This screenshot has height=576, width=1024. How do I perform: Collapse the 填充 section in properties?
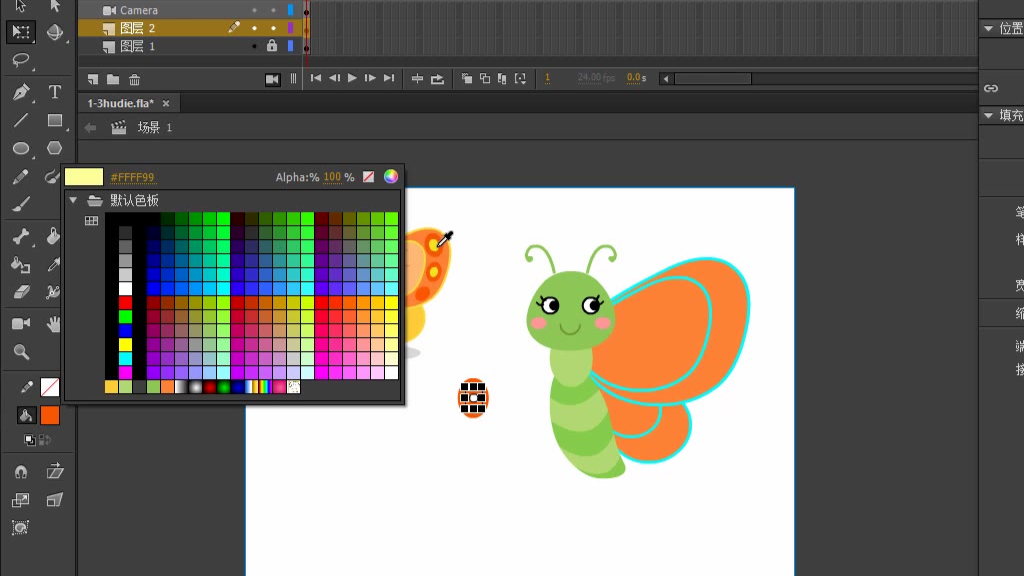[988, 116]
